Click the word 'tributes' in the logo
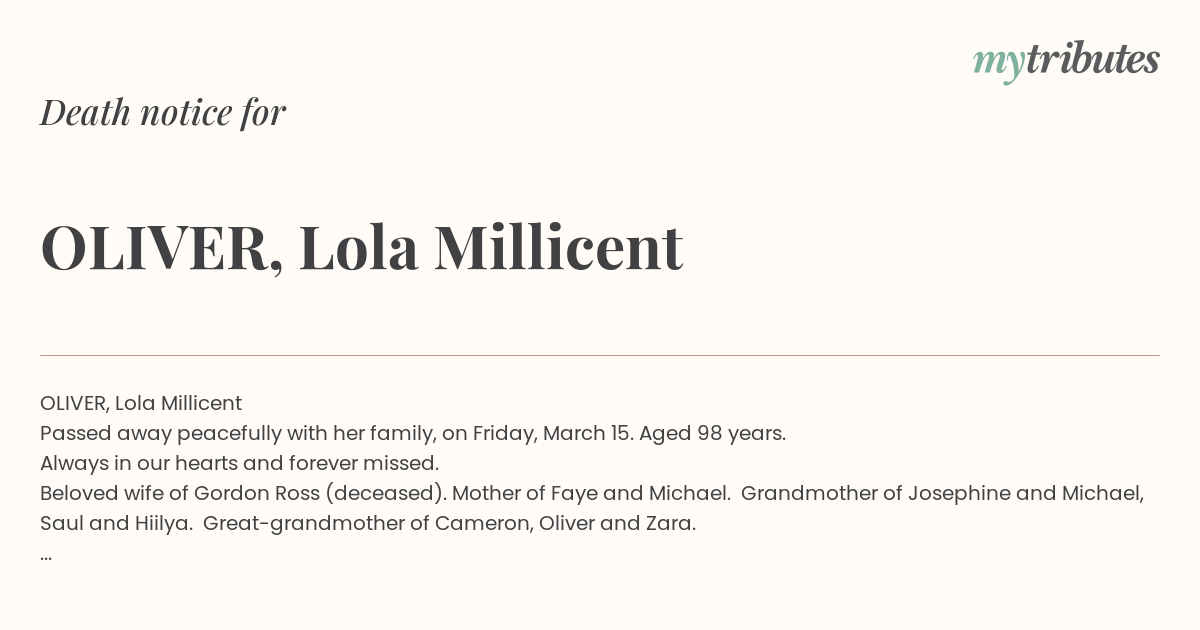The image size is (1200, 630). pyautogui.click(x=1092, y=59)
